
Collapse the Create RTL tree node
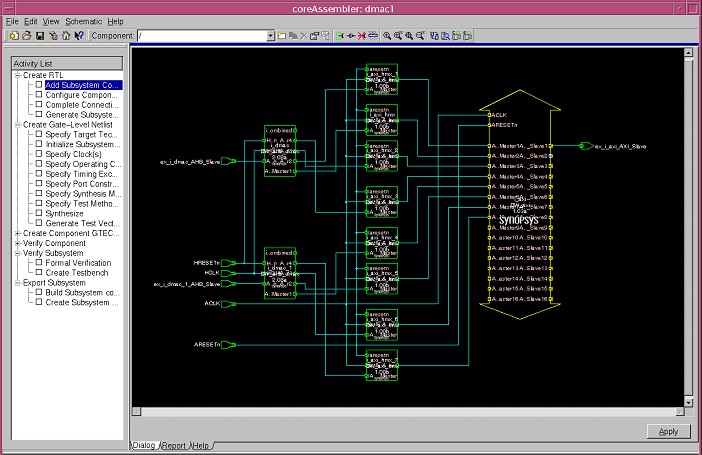(x=17, y=75)
